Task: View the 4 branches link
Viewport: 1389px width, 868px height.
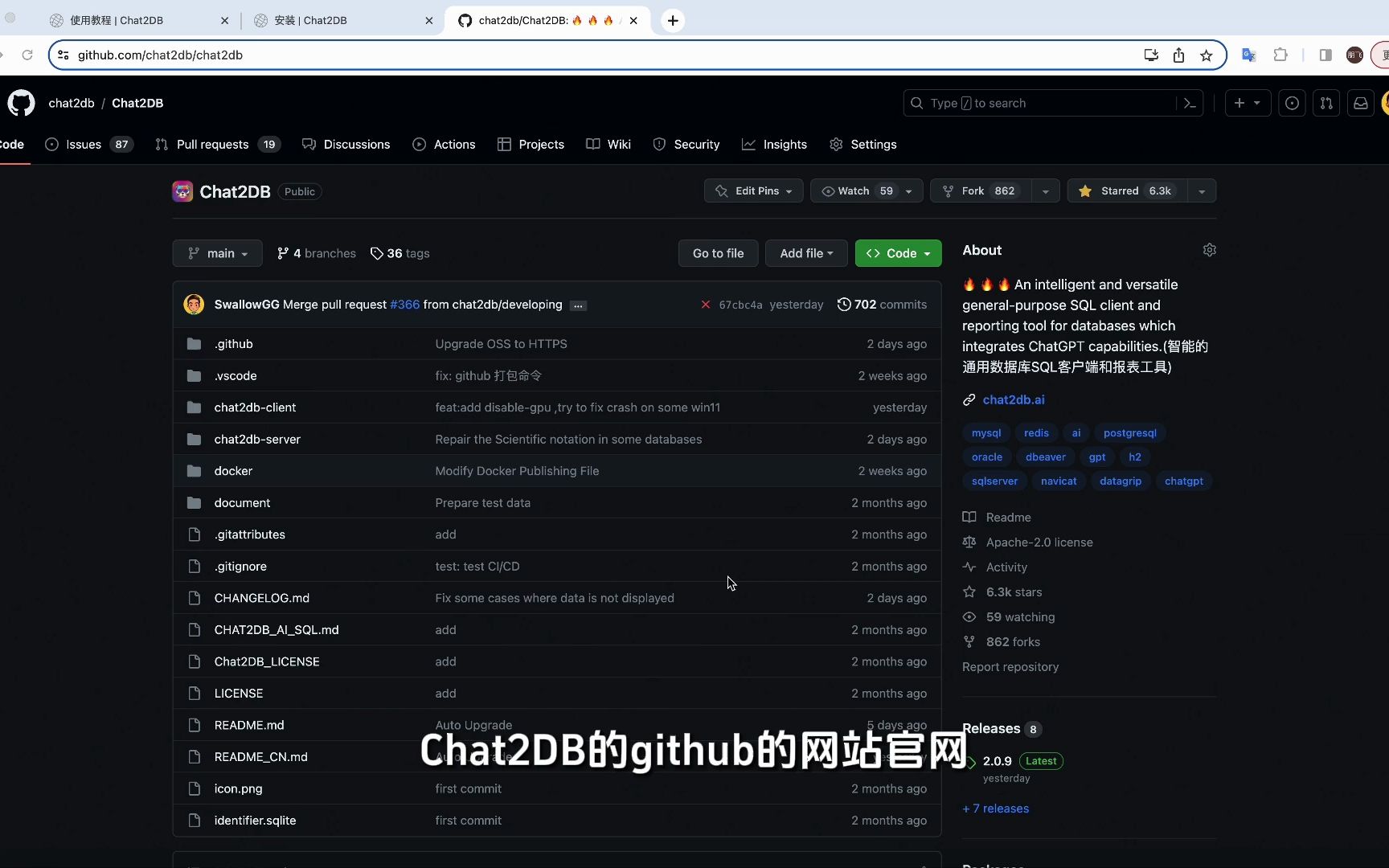Action: click(316, 253)
